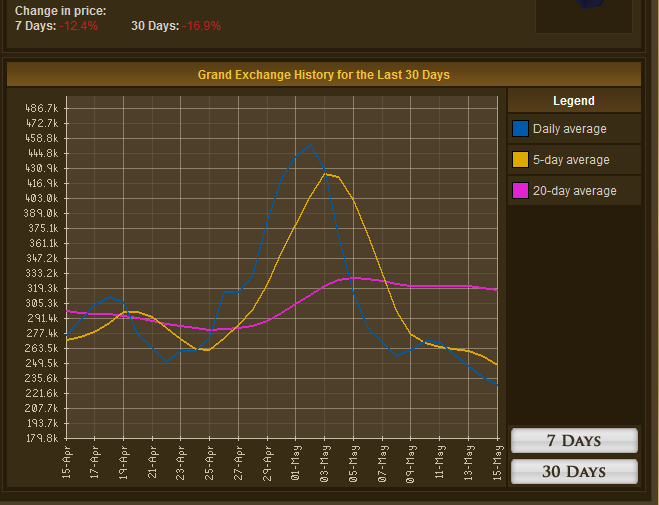Click the 11-May x-axis date label
Viewport: 659px width, 505px height.
point(439,463)
